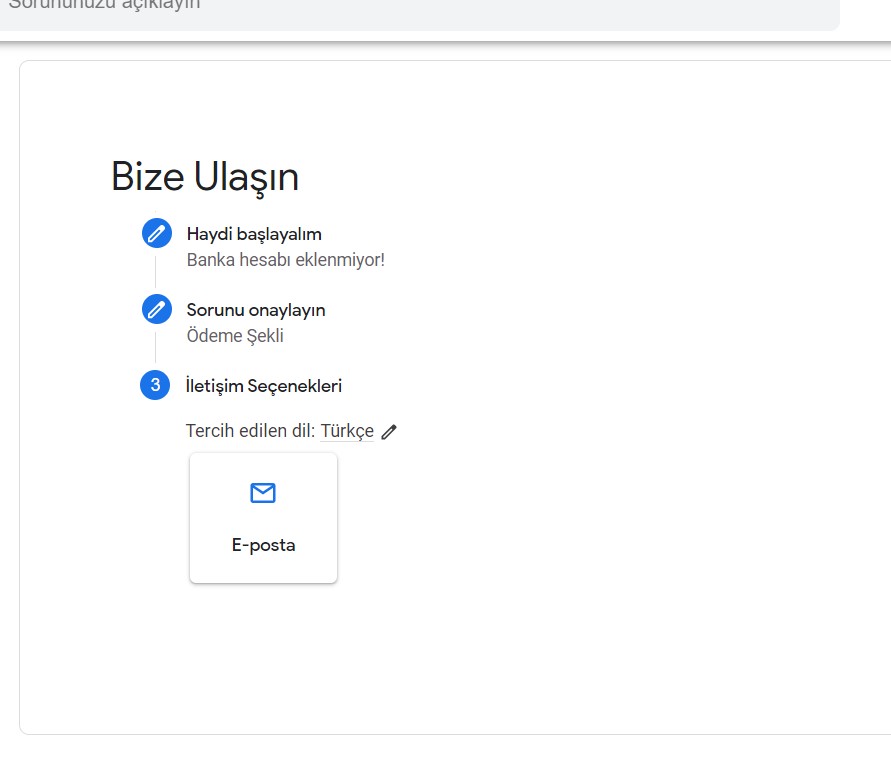Click the pencil icon next to Türkçe
The height and width of the screenshot is (768, 891).
pyautogui.click(x=389, y=432)
